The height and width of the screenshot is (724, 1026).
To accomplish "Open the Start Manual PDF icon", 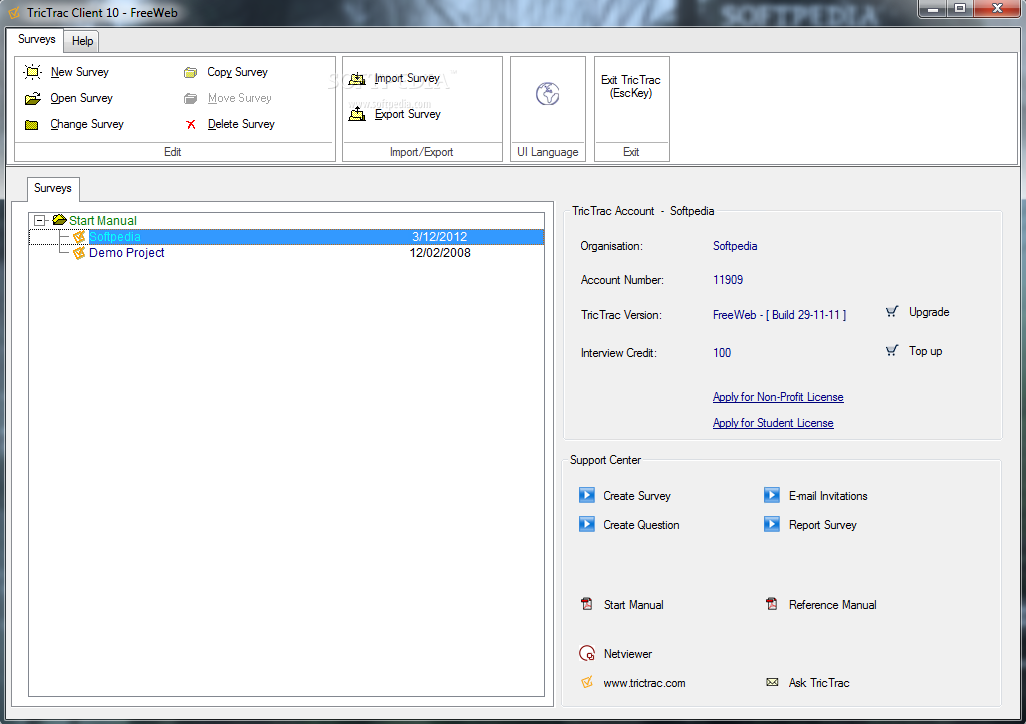I will tap(587, 604).
